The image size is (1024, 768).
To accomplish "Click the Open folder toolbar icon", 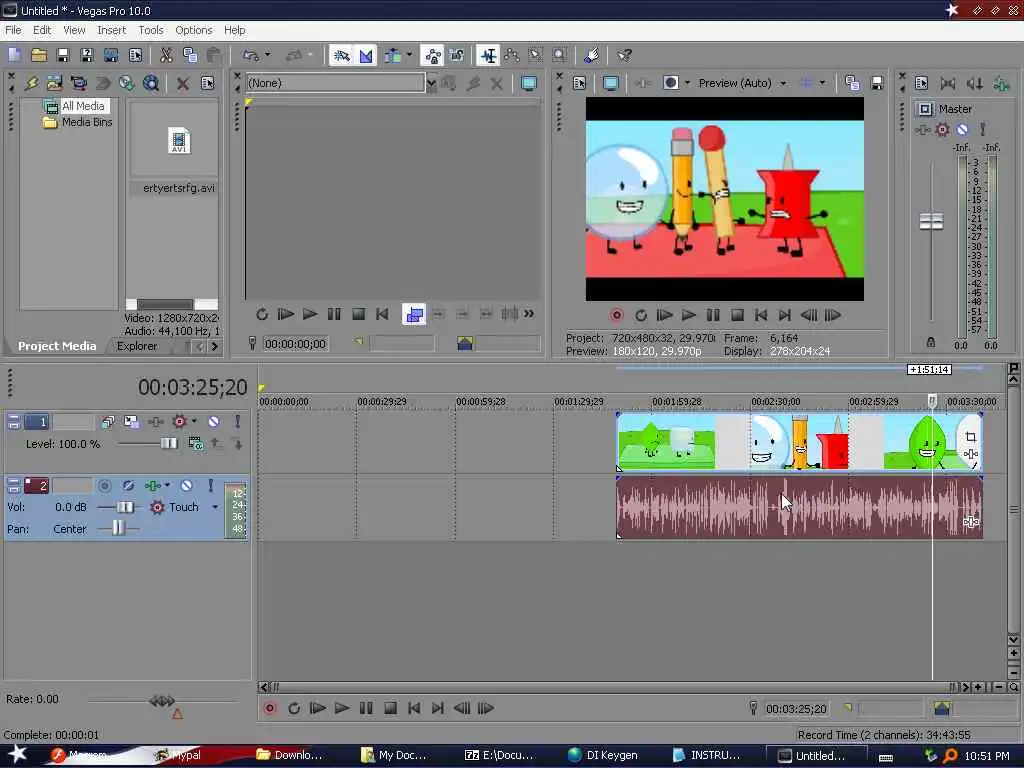I will click(39, 56).
